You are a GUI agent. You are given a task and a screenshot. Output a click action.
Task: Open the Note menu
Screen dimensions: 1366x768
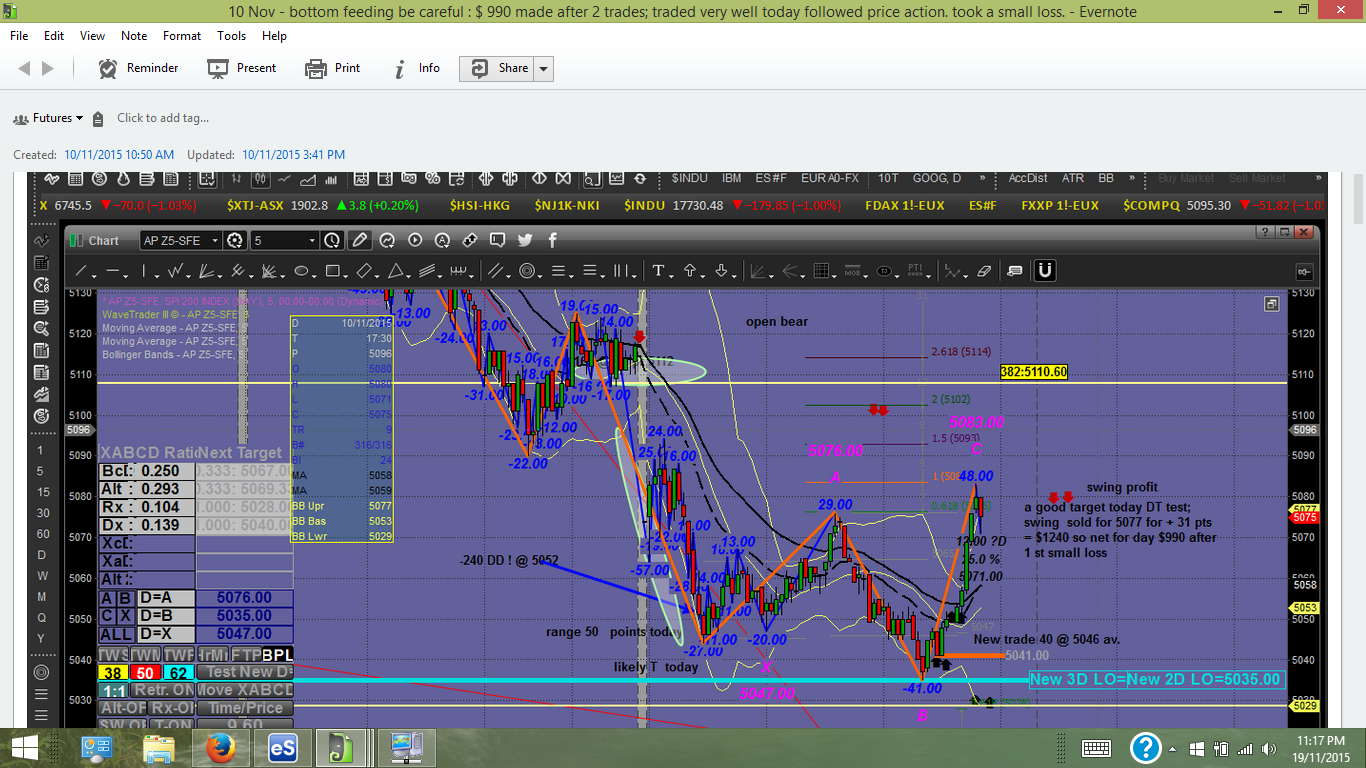point(134,35)
